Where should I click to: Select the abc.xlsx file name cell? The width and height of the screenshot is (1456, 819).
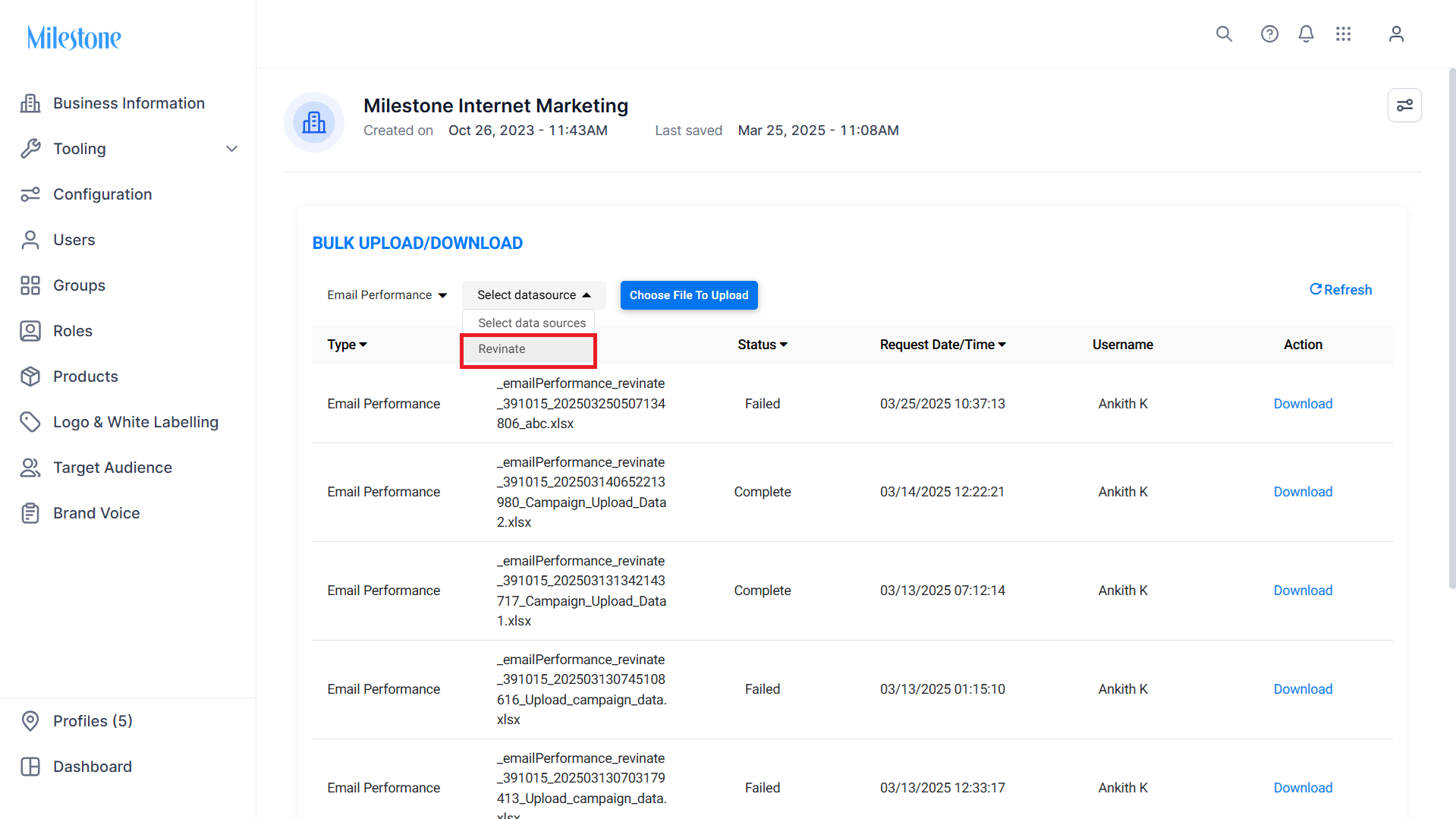(x=581, y=404)
